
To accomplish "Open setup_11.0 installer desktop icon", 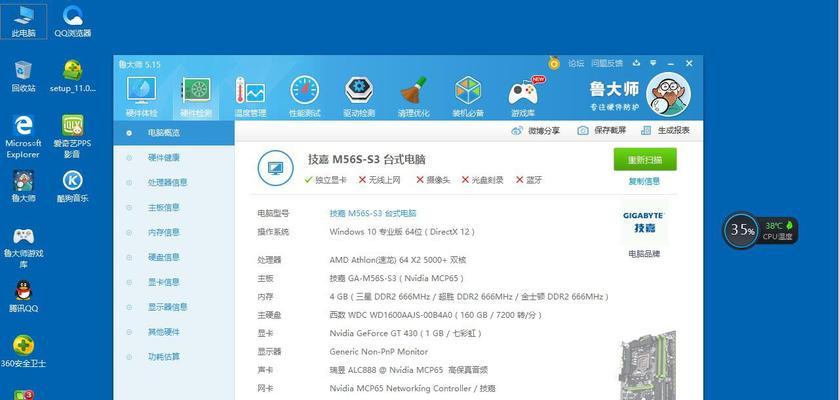I will pyautogui.click(x=73, y=76).
